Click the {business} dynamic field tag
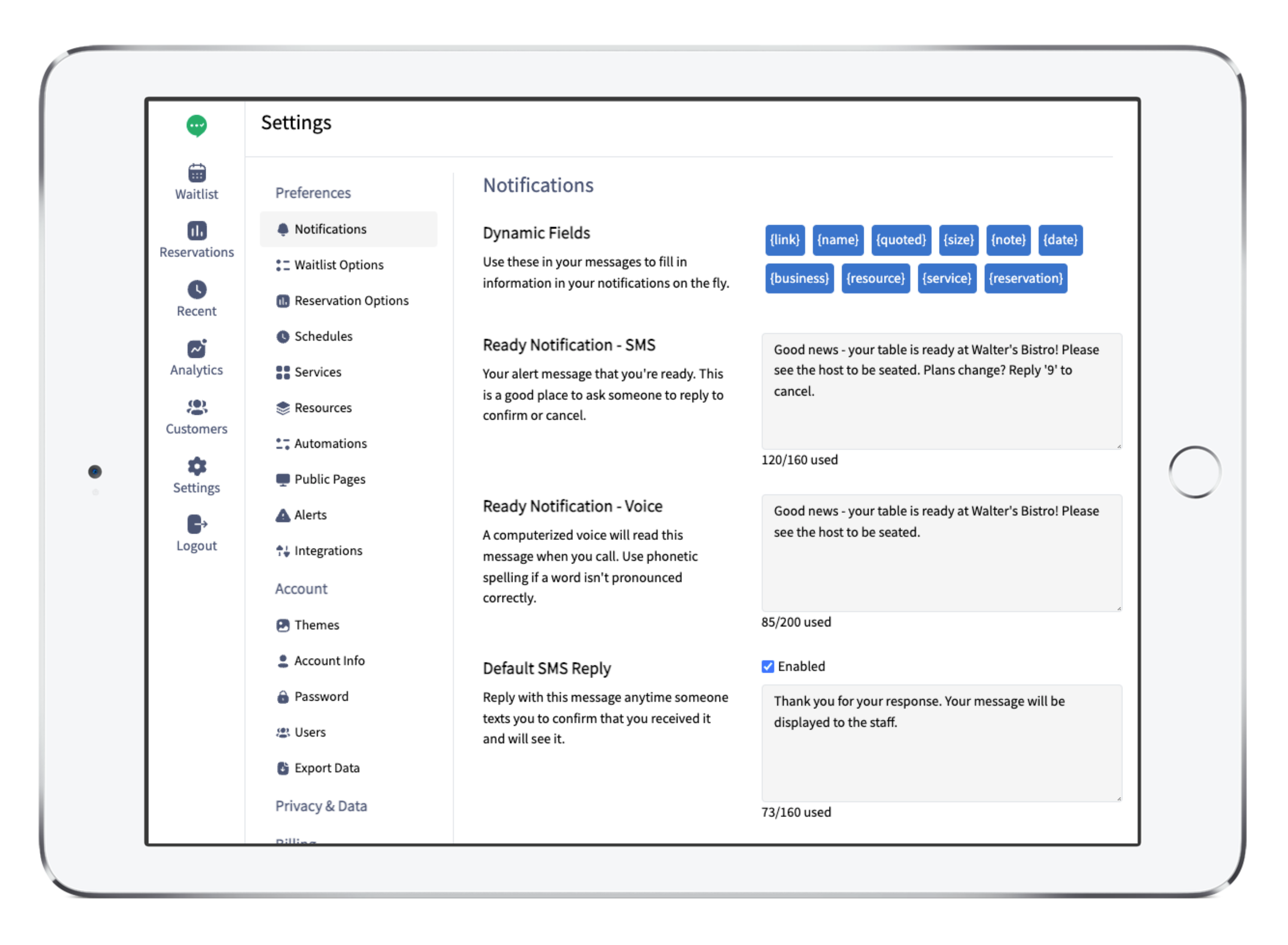This screenshot has height=945, width=1288. tap(799, 279)
